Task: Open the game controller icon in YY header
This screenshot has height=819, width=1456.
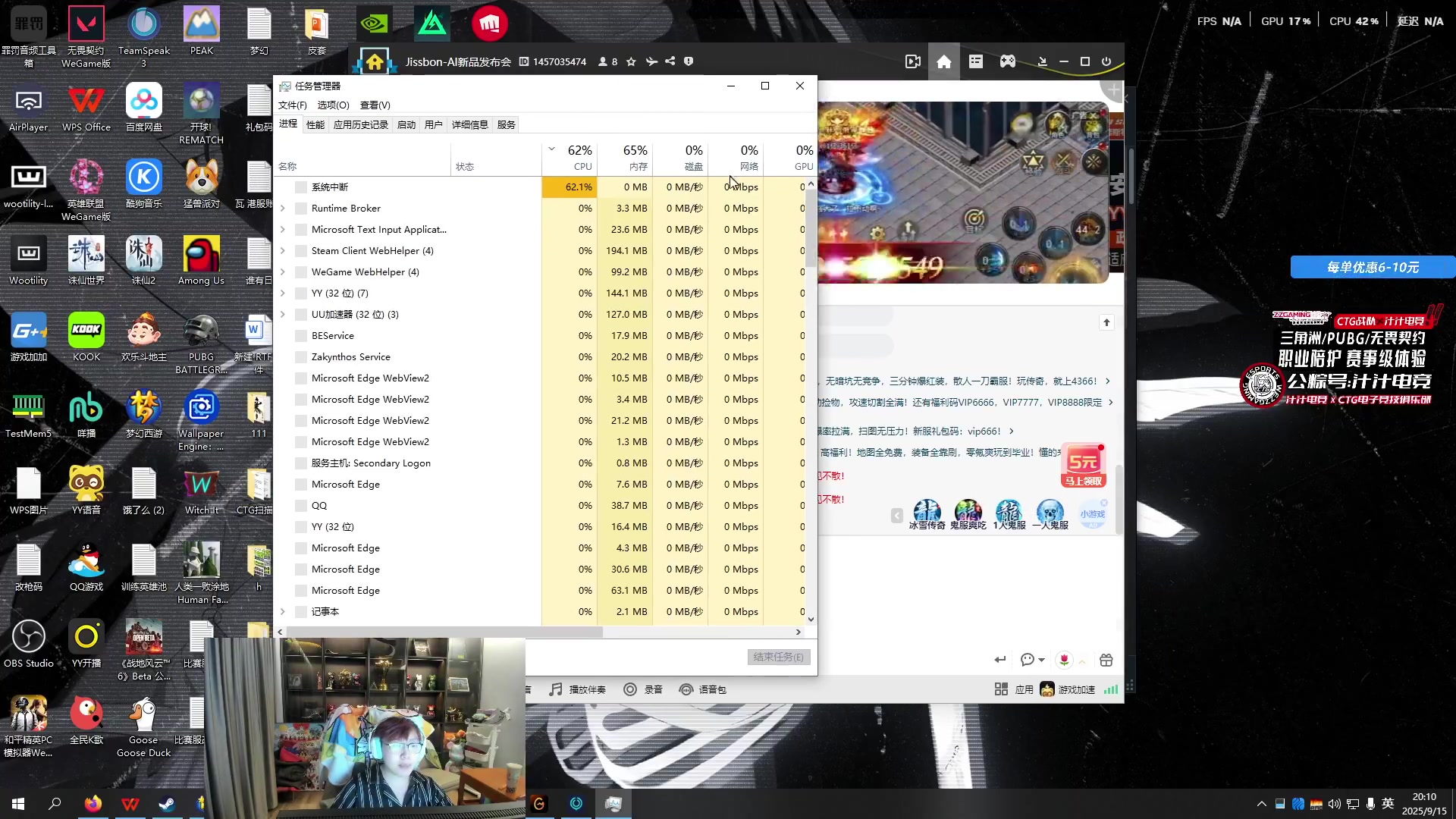Action: pyautogui.click(x=1008, y=61)
